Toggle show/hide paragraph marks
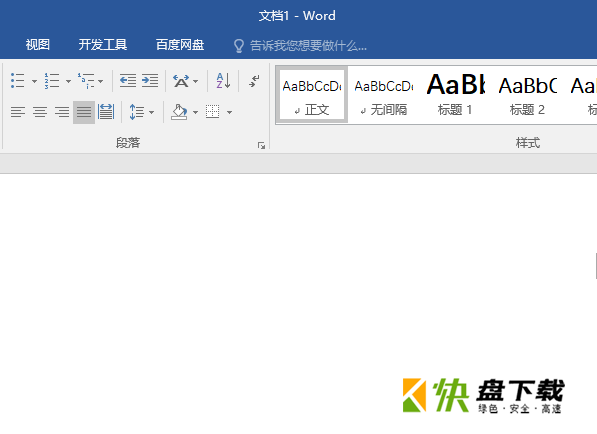Image resolution: width=597 pixels, height=434 pixels. tap(254, 81)
